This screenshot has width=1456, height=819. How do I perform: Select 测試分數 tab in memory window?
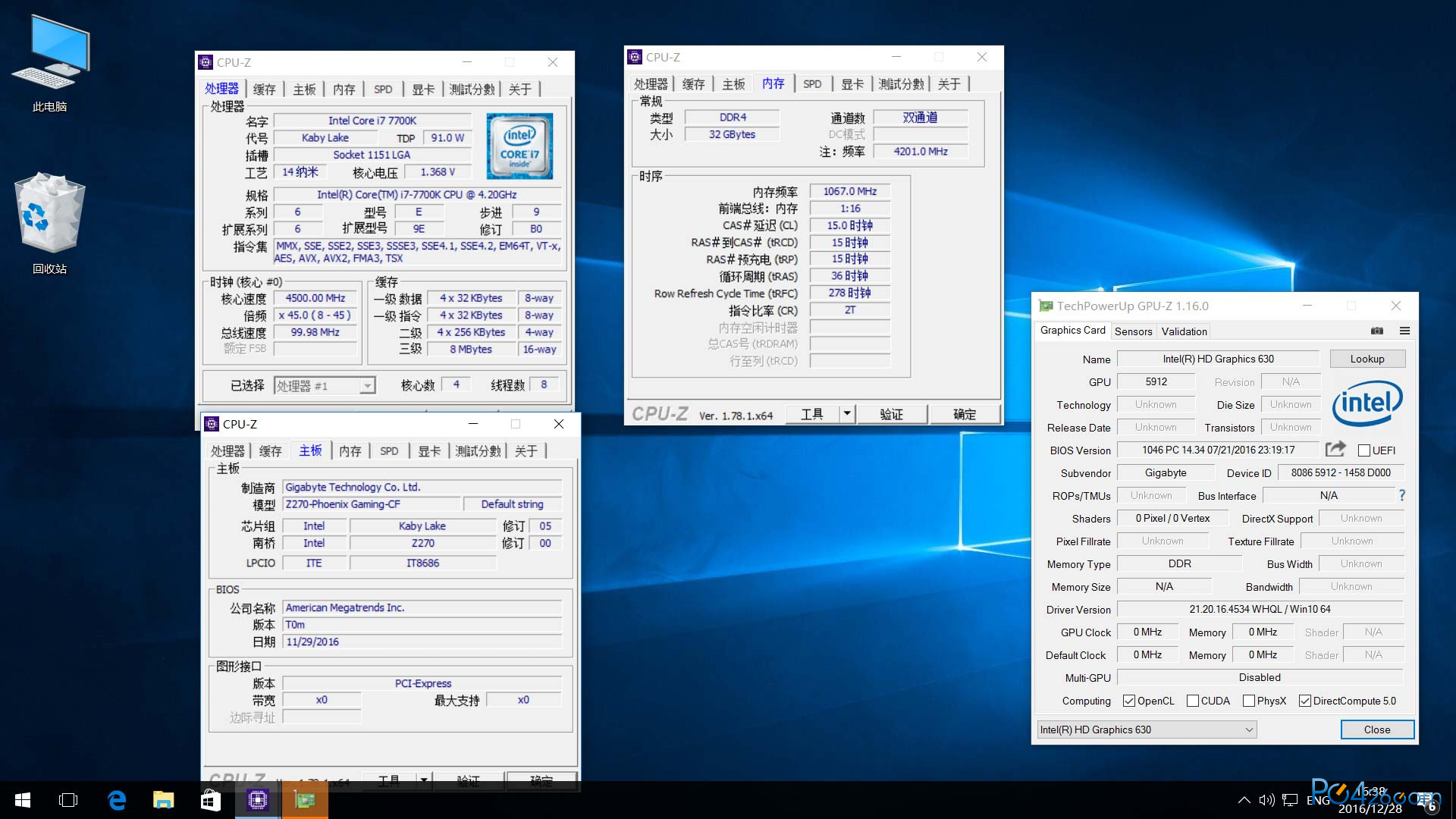901,84
